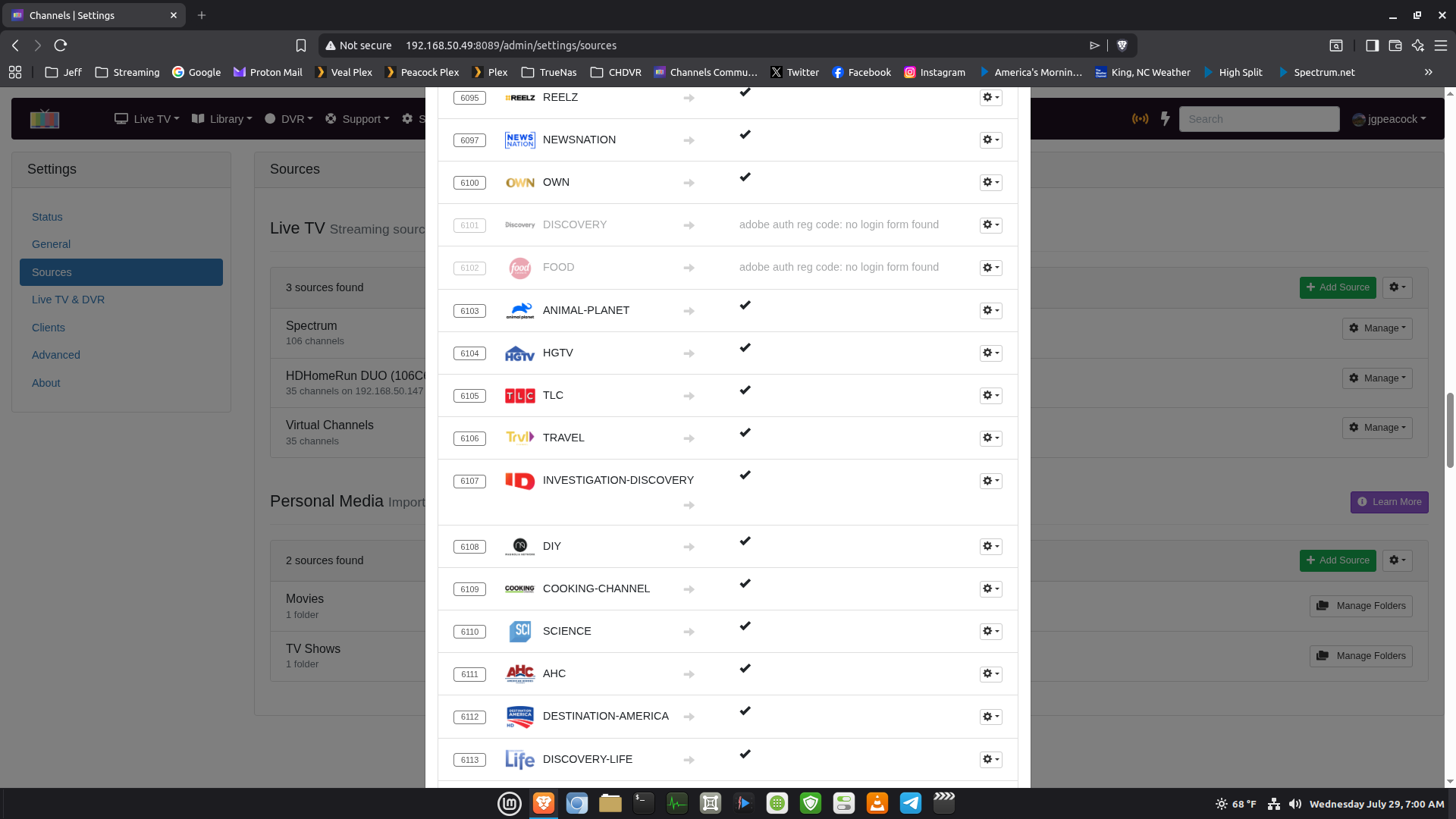Open Telegram from the taskbar

(911, 803)
